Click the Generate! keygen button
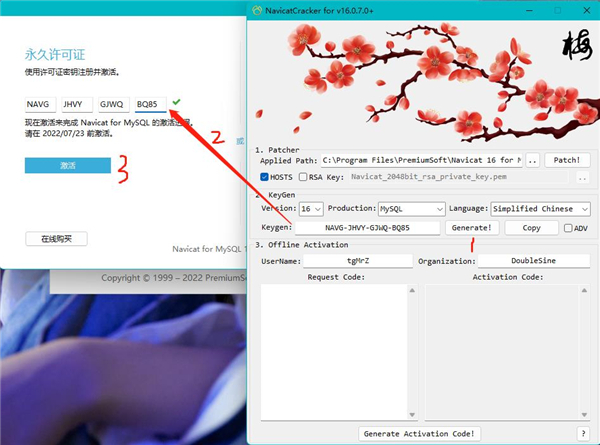Viewport: 600px width, 445px height. click(x=472, y=228)
